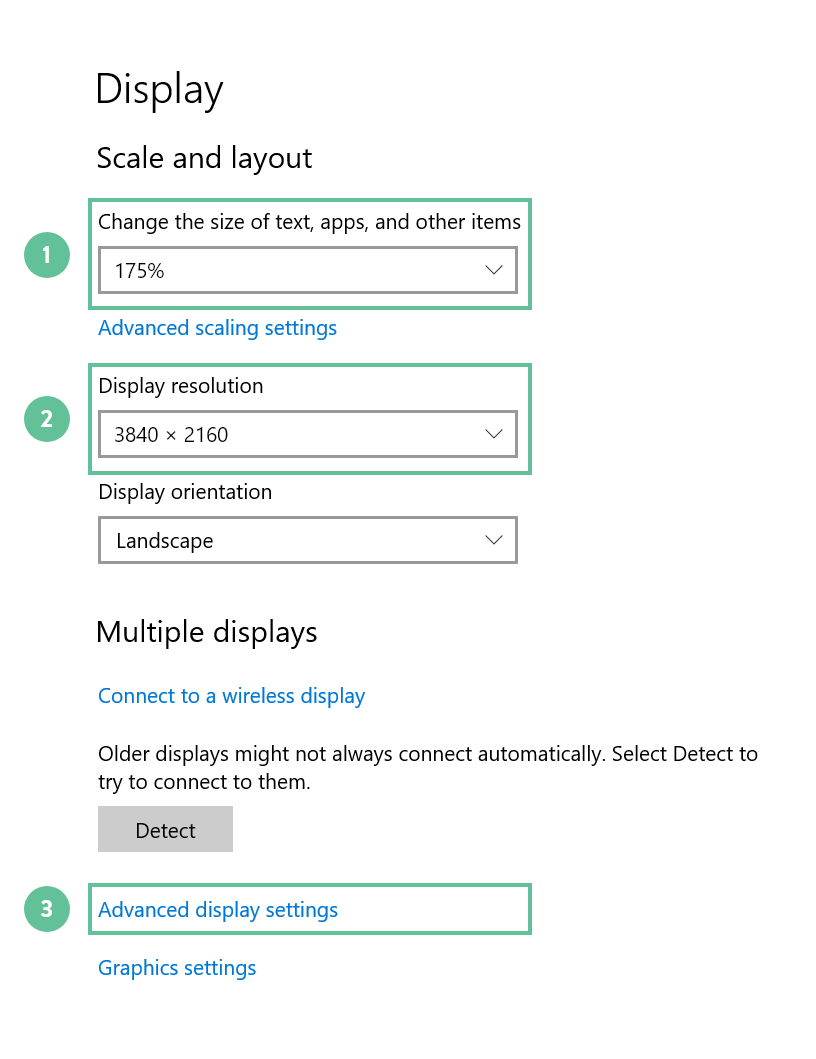Click the green badge numbered 2
This screenshot has width=816, height=1059.
click(x=46, y=419)
